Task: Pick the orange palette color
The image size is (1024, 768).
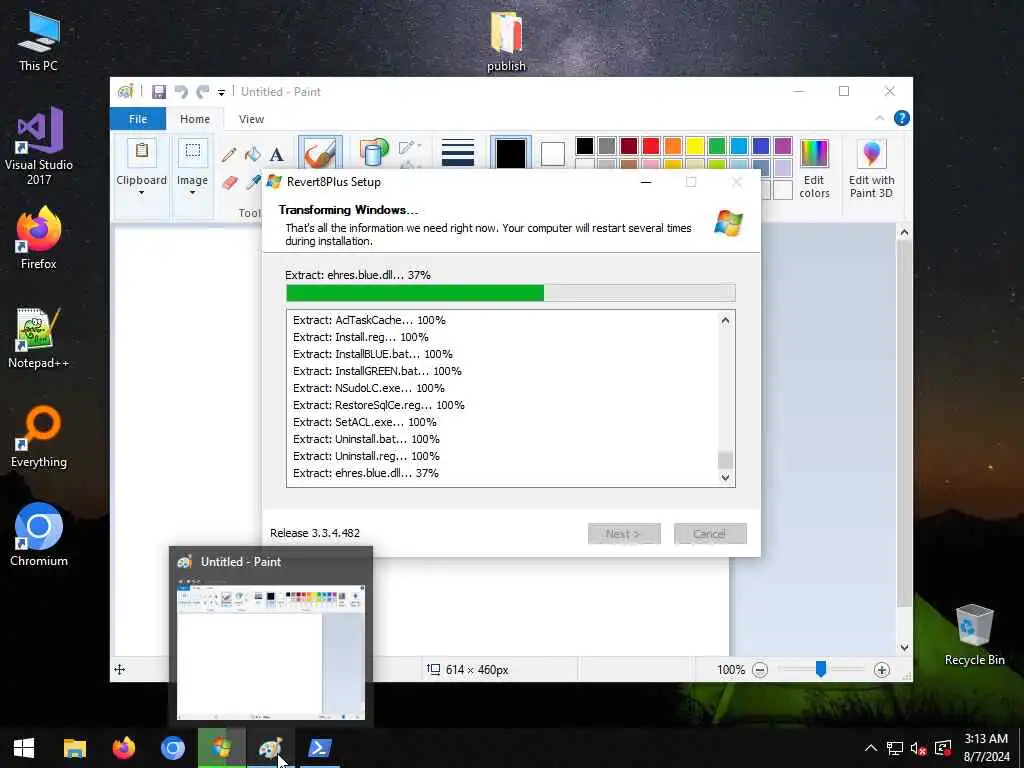Action: click(673, 146)
